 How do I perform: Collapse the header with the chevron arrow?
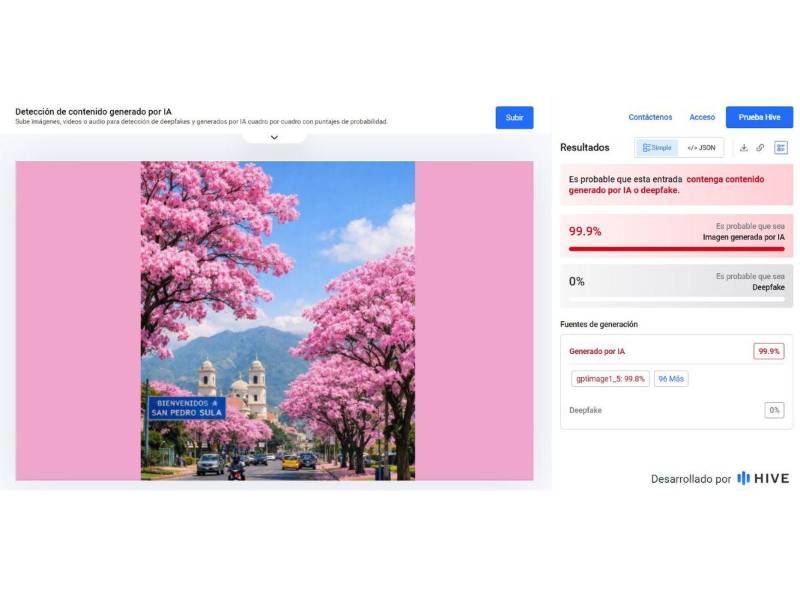(x=274, y=137)
